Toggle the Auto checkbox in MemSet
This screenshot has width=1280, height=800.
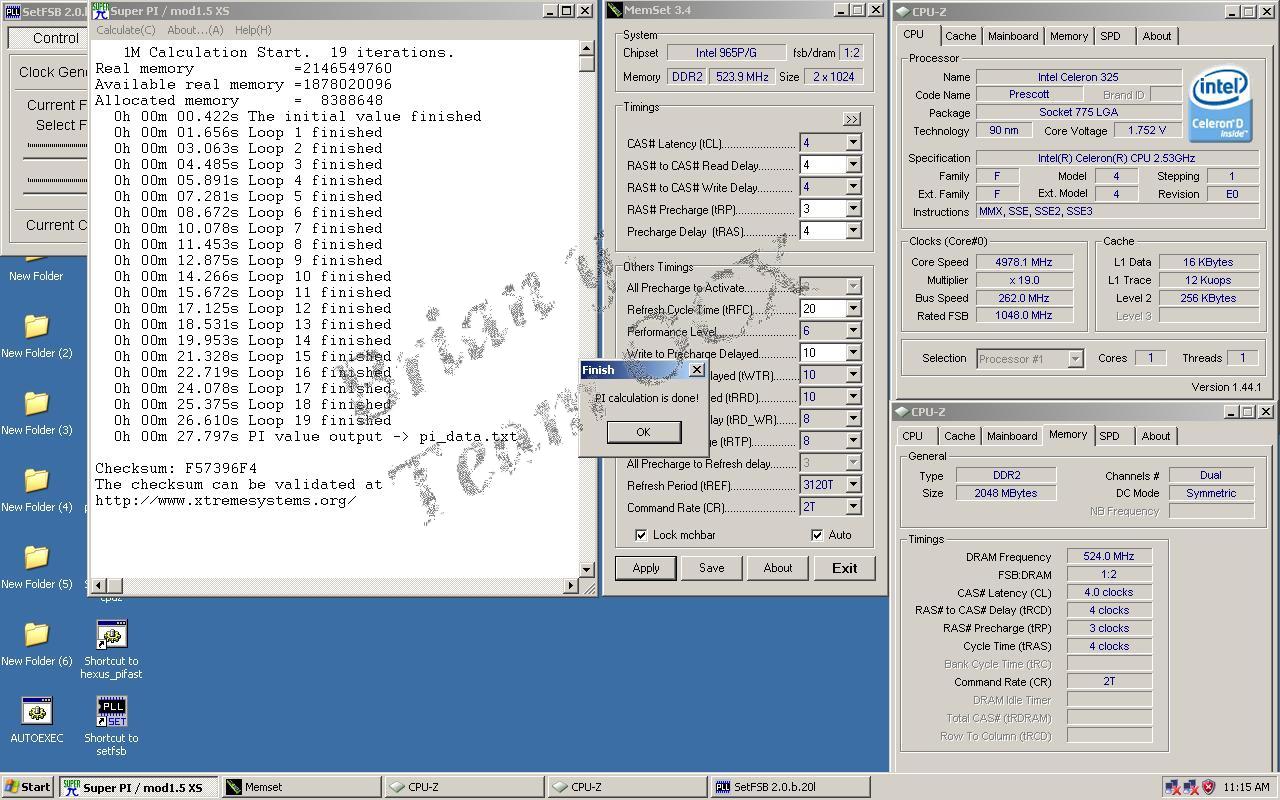coord(817,535)
